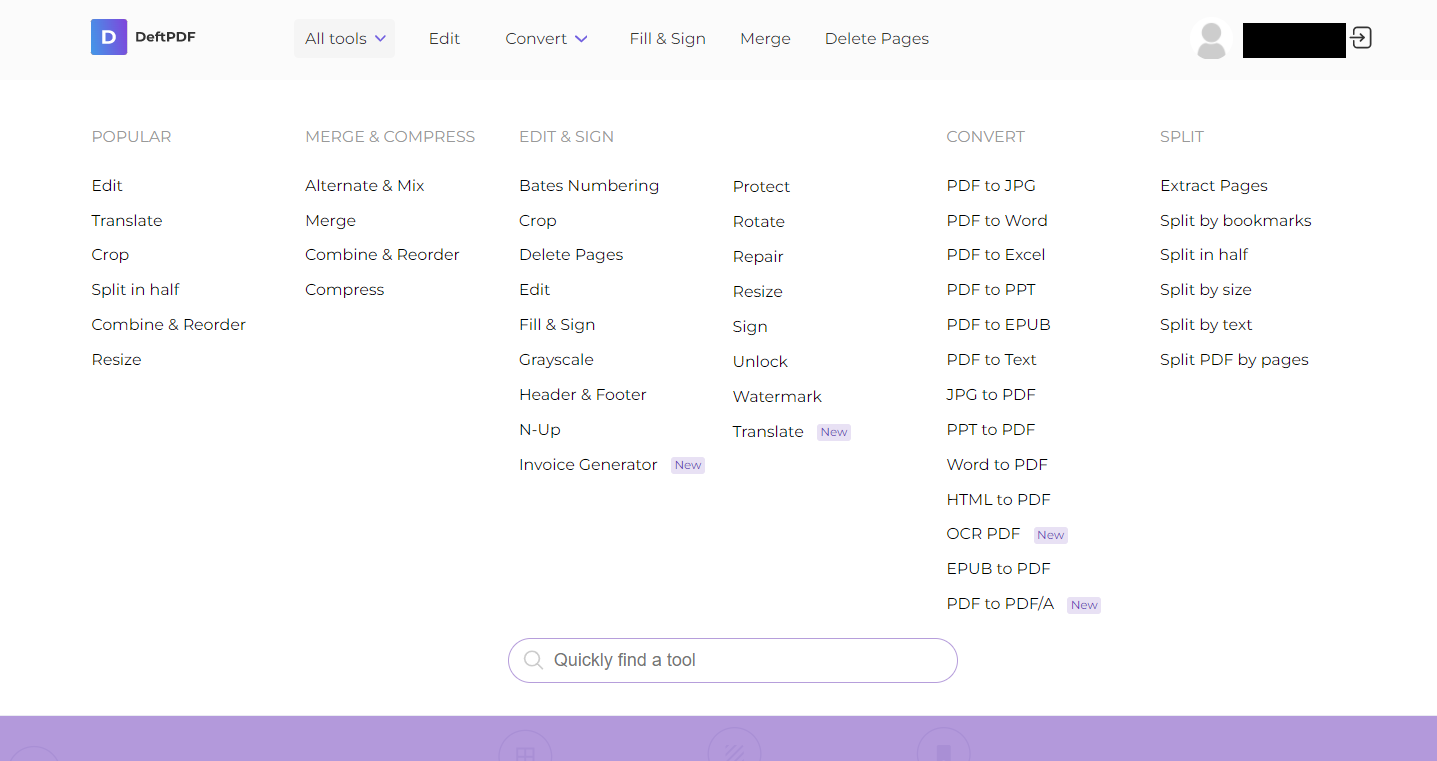
Task: Select Edit under the Popular column
Action: click(x=107, y=185)
